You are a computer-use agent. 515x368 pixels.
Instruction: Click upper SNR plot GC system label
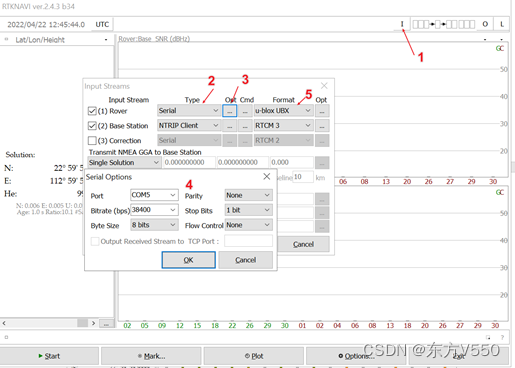click(x=500, y=49)
